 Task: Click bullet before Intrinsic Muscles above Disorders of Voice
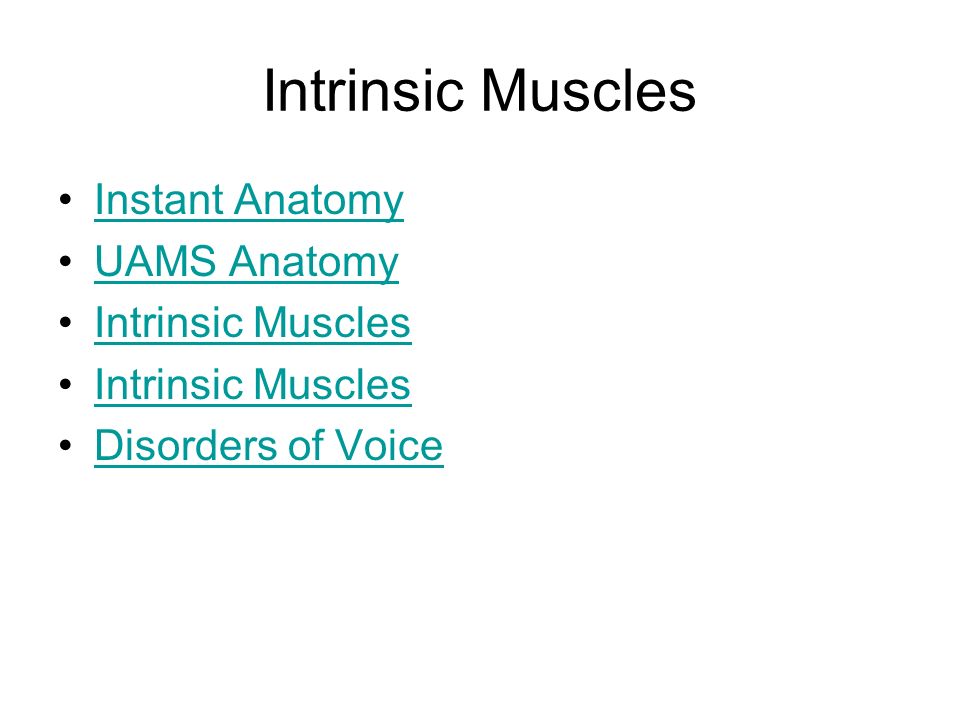(66, 384)
